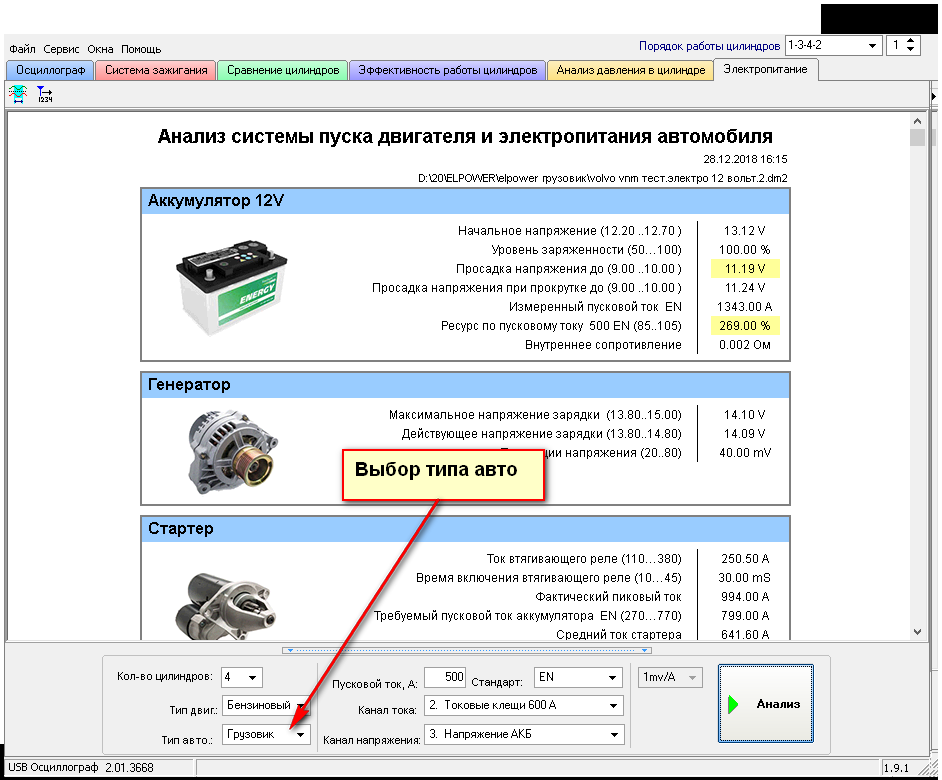Click the generator alternator image
942x780 pixels.
[x=232, y=452]
